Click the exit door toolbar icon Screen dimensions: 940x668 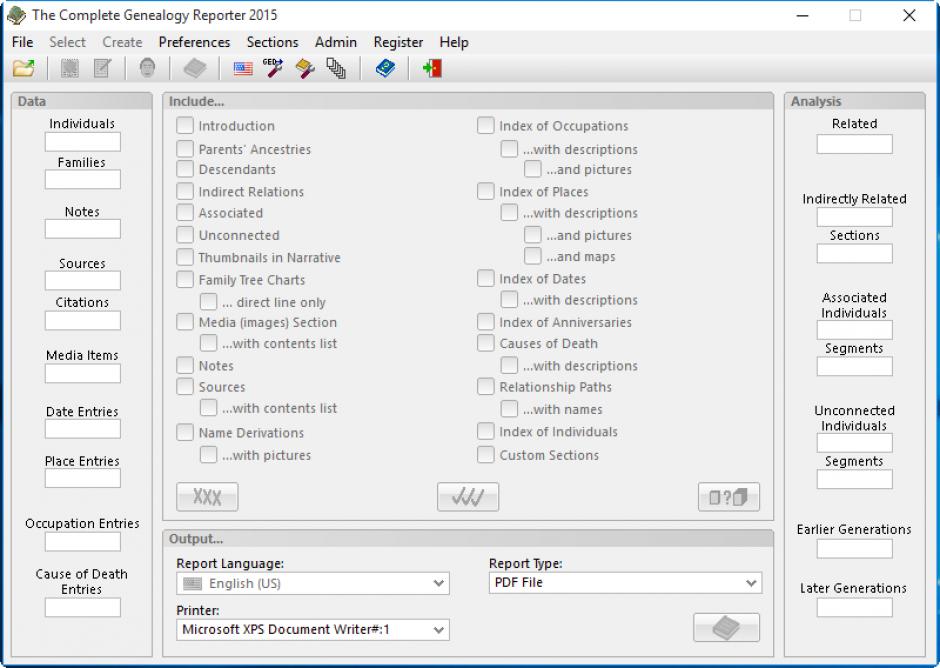coord(432,68)
